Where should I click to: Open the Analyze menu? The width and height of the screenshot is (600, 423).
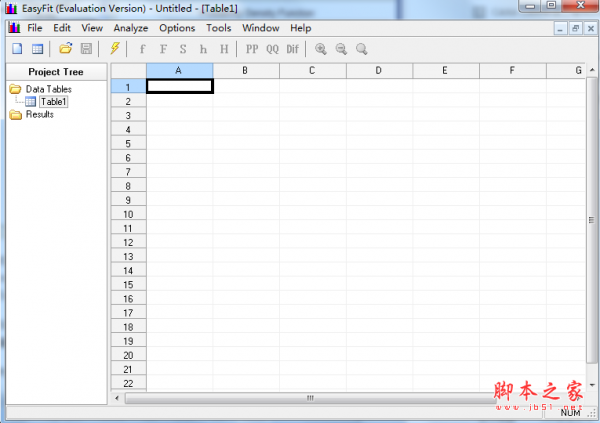[x=131, y=28]
